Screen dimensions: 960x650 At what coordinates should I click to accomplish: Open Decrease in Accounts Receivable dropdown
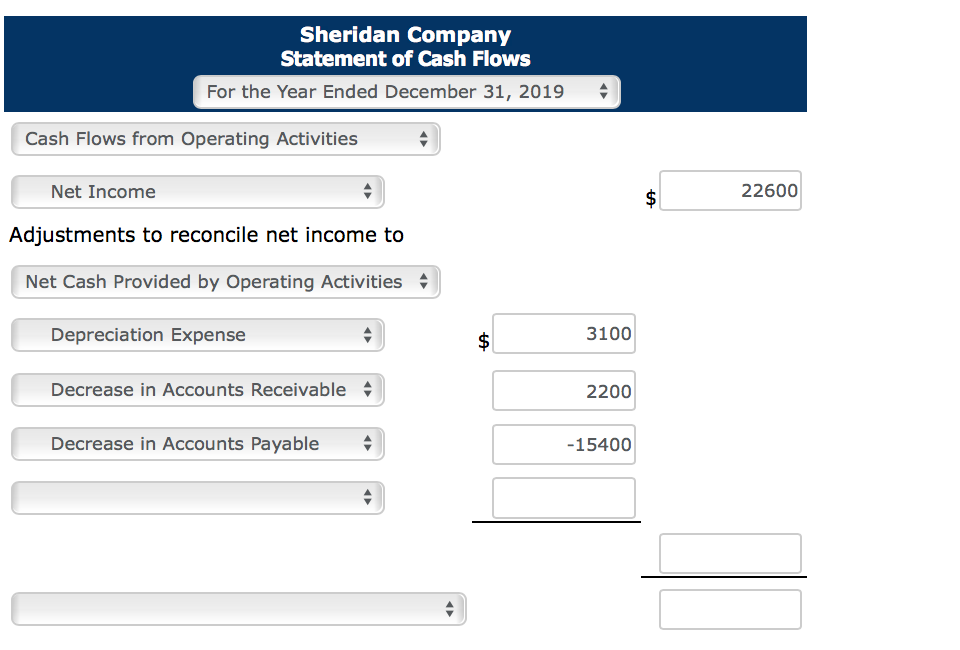[197, 390]
